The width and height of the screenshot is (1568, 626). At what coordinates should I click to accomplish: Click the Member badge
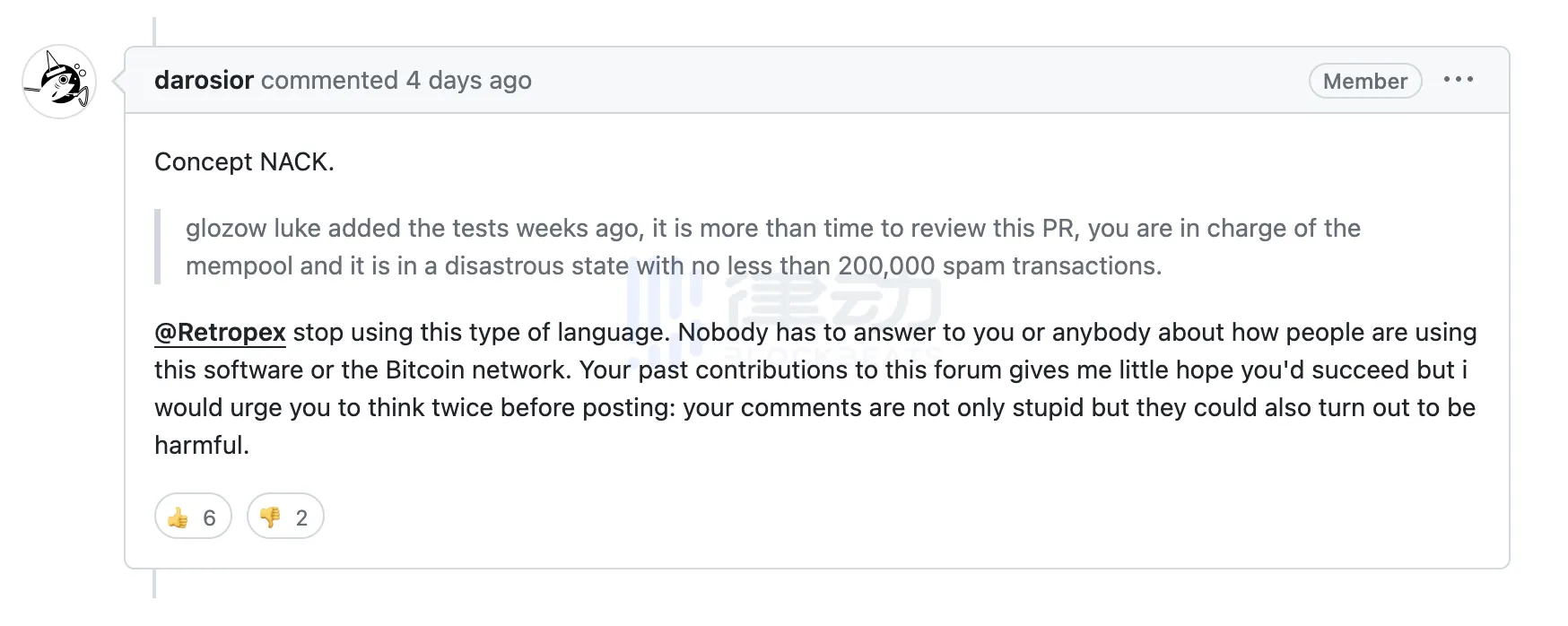pos(1364,82)
